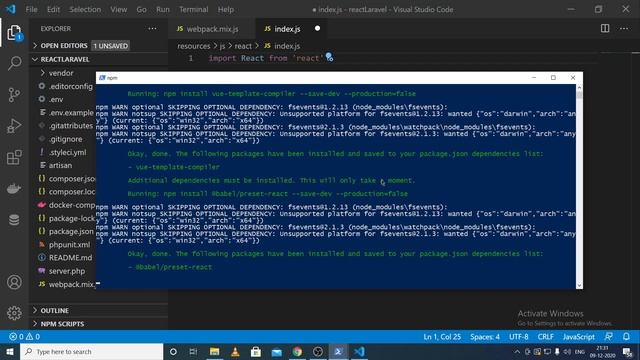The image size is (640, 360).
Task: Click the resources breadcrumb segment
Action: pyautogui.click(x=193, y=46)
